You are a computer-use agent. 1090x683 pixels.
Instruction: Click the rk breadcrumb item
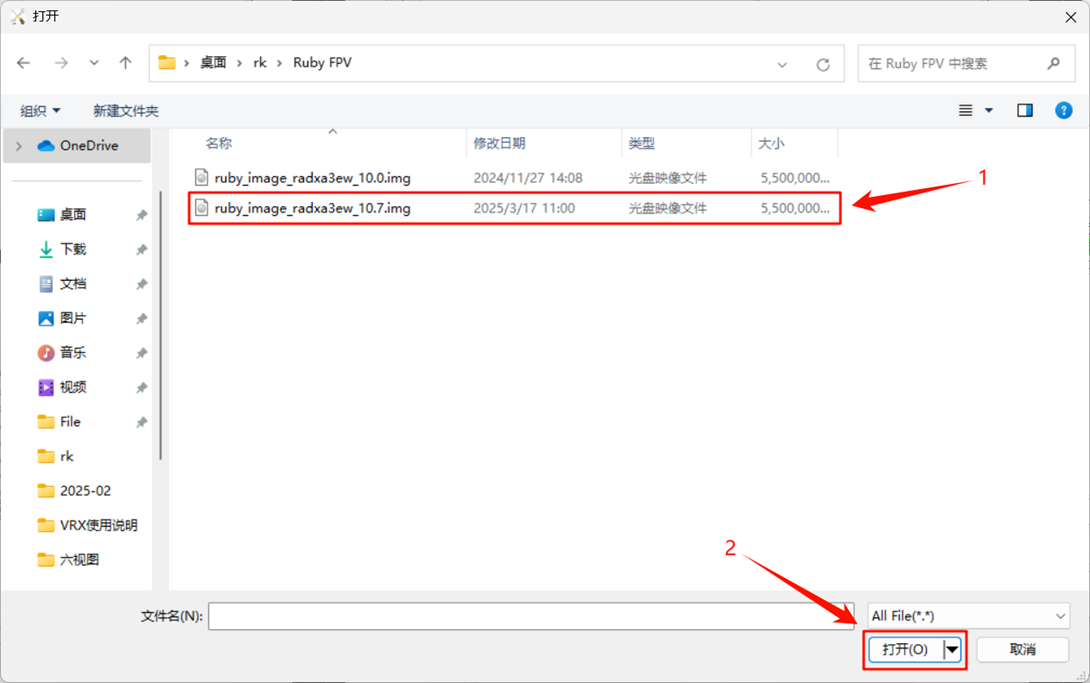point(261,62)
